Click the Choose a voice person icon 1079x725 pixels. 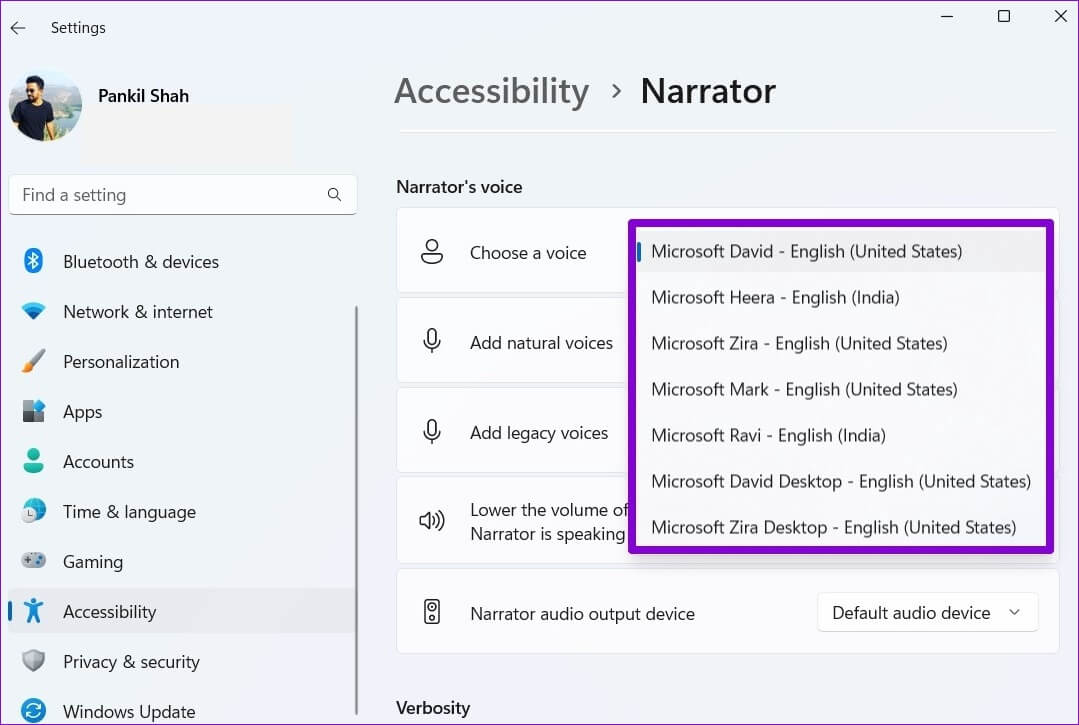(431, 252)
